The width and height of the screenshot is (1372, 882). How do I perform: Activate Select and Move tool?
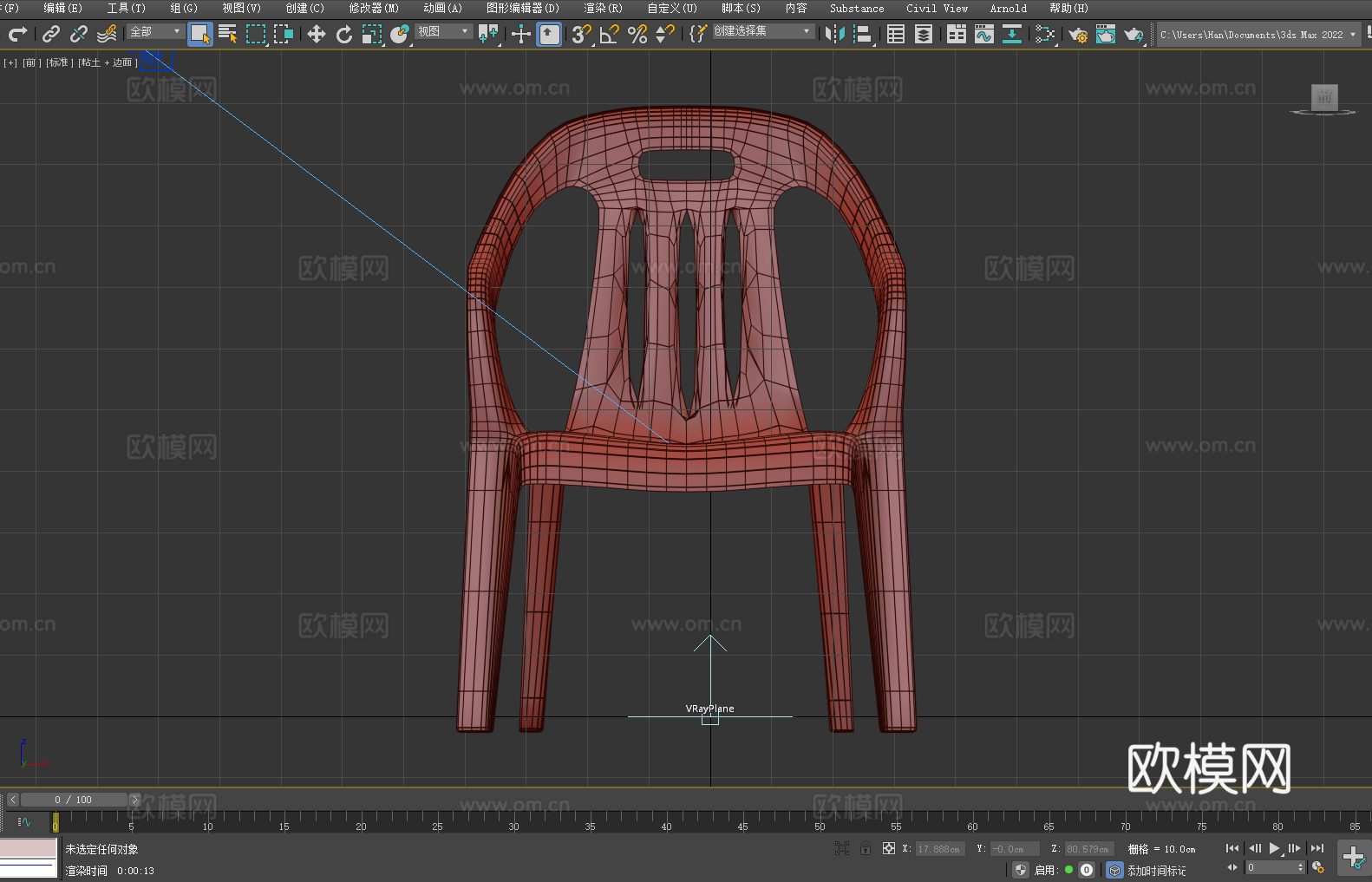(x=317, y=34)
